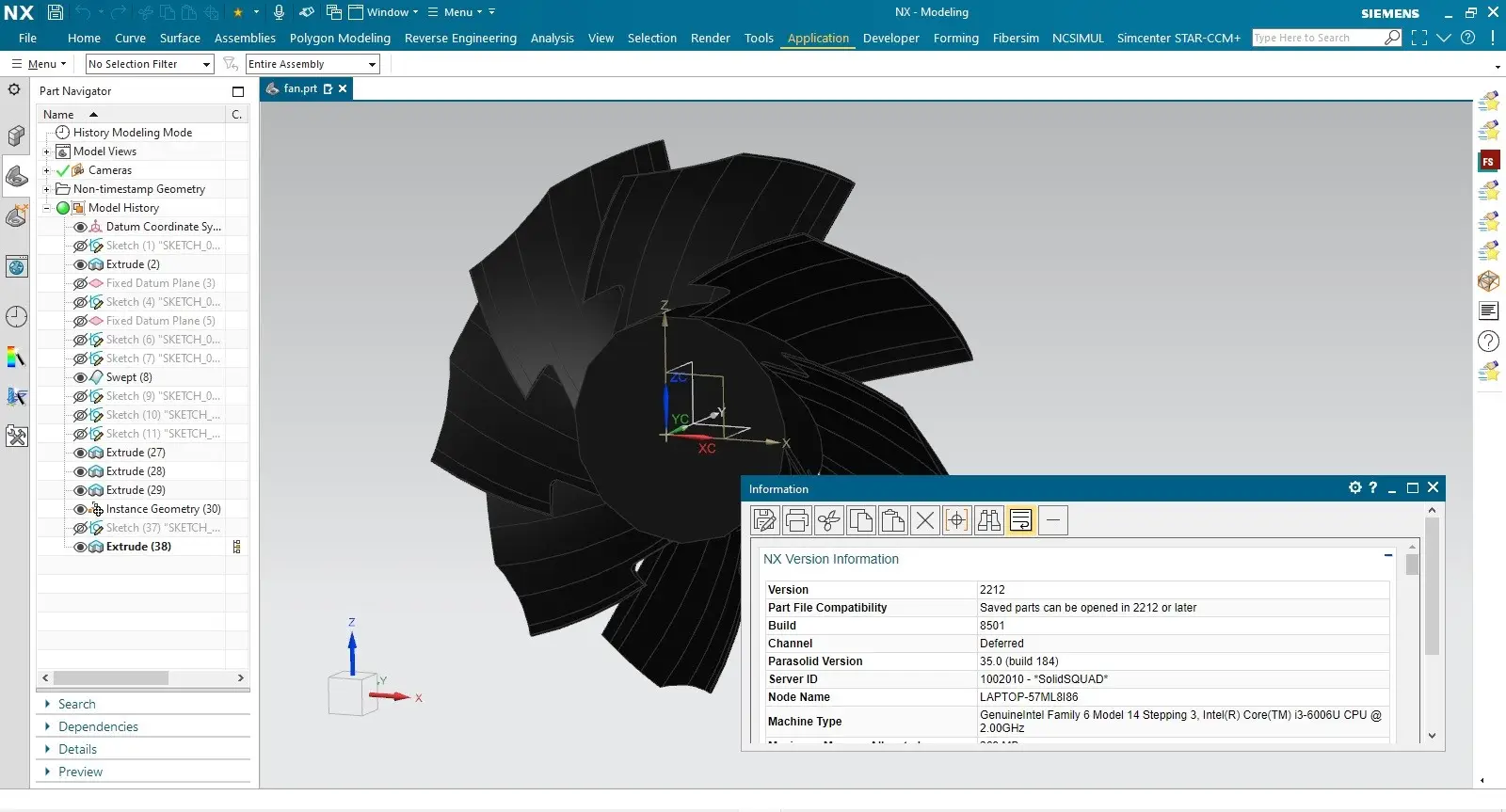Click the Save As icon in the Information window
Viewport: 1506px width, 812px height.
[765, 520]
